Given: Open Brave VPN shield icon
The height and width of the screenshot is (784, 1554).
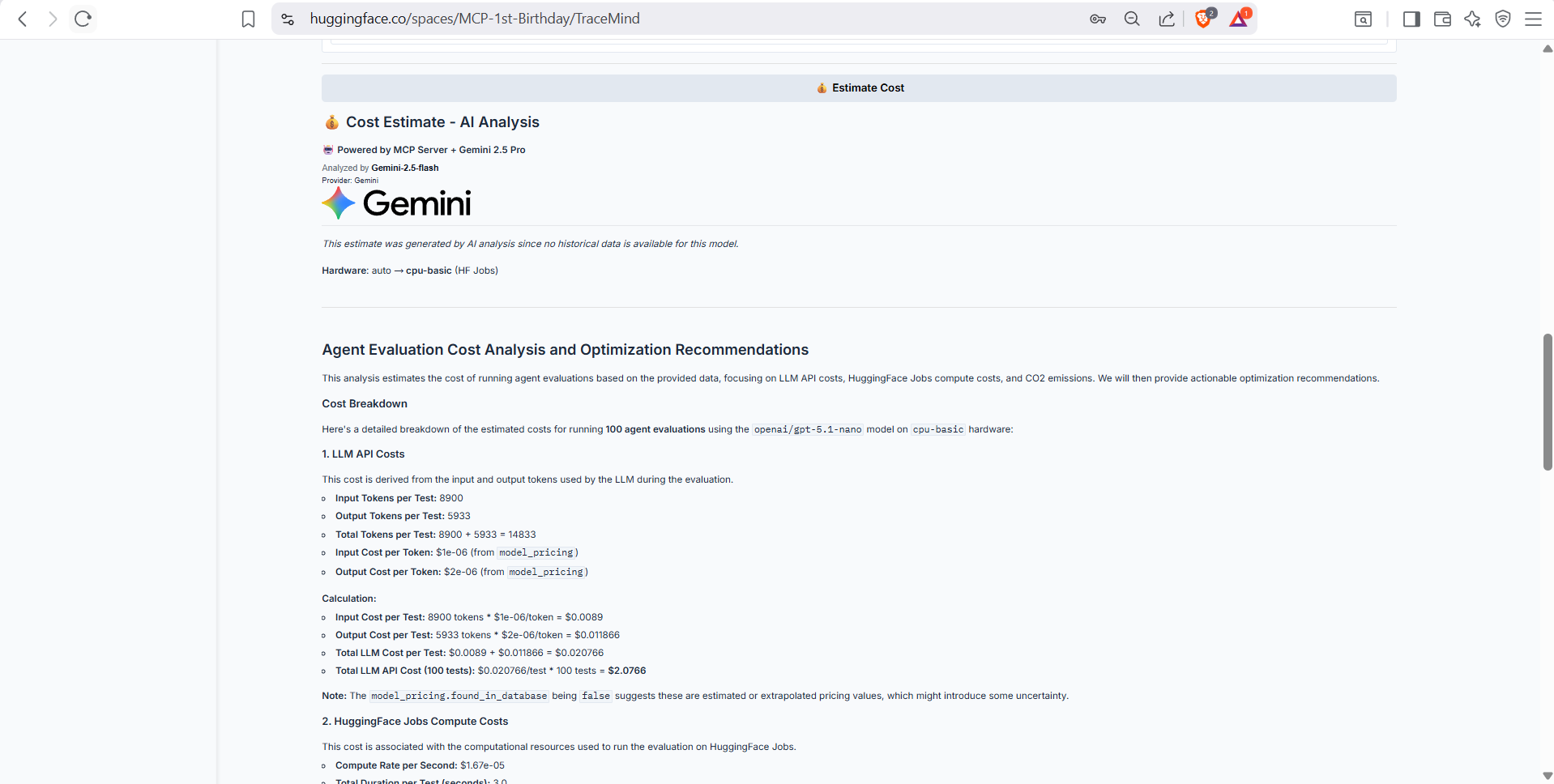Looking at the screenshot, I should coord(1503,19).
